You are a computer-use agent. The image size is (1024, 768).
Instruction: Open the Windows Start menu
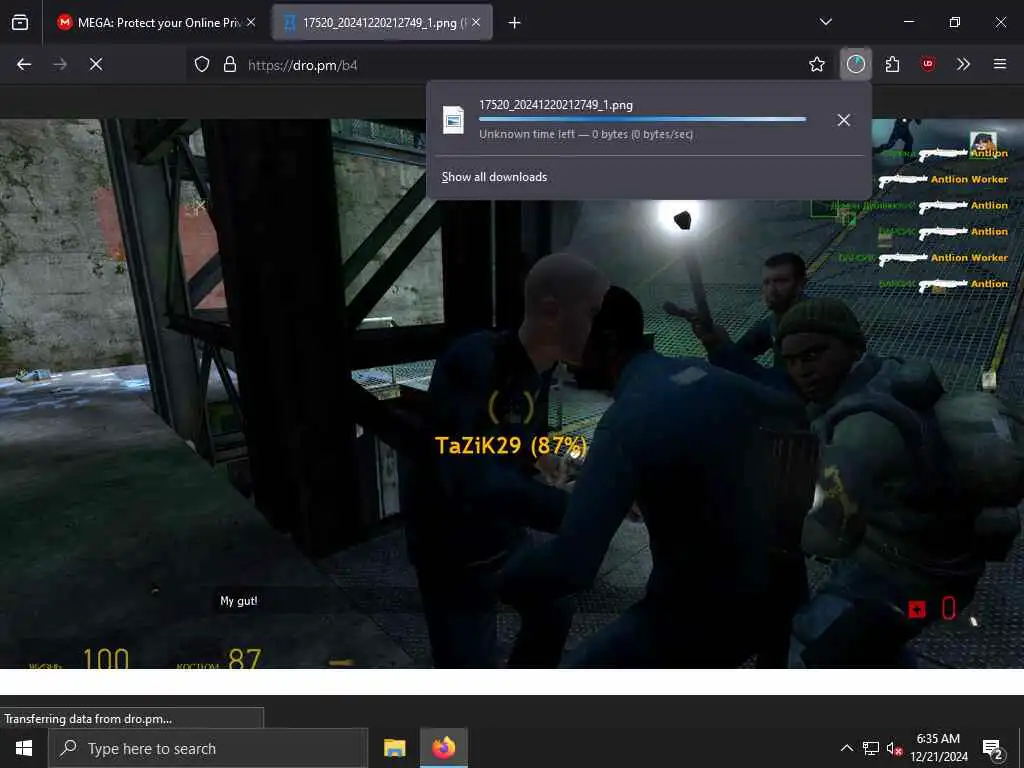click(24, 748)
